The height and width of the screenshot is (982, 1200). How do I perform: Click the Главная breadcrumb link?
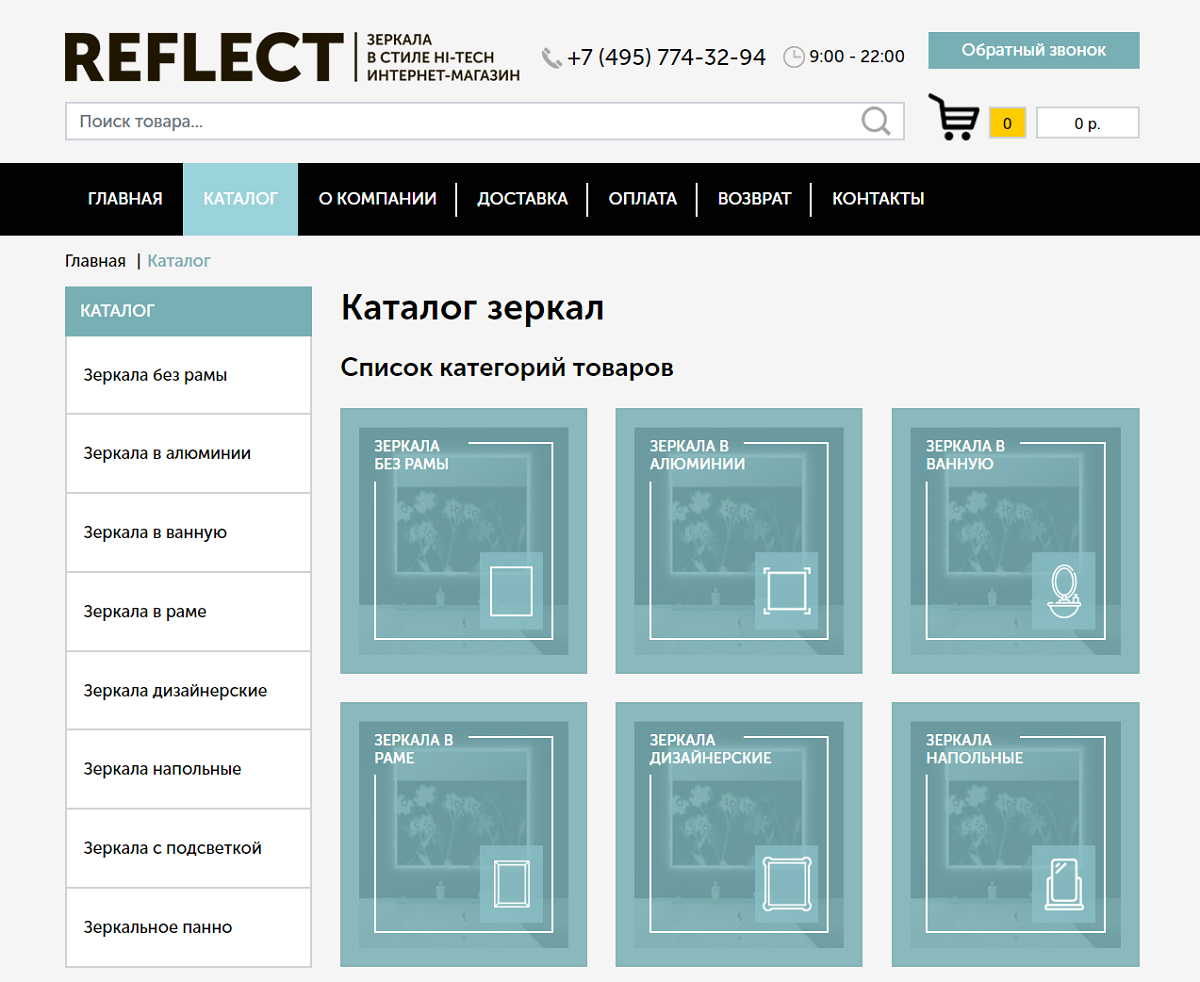[95, 261]
